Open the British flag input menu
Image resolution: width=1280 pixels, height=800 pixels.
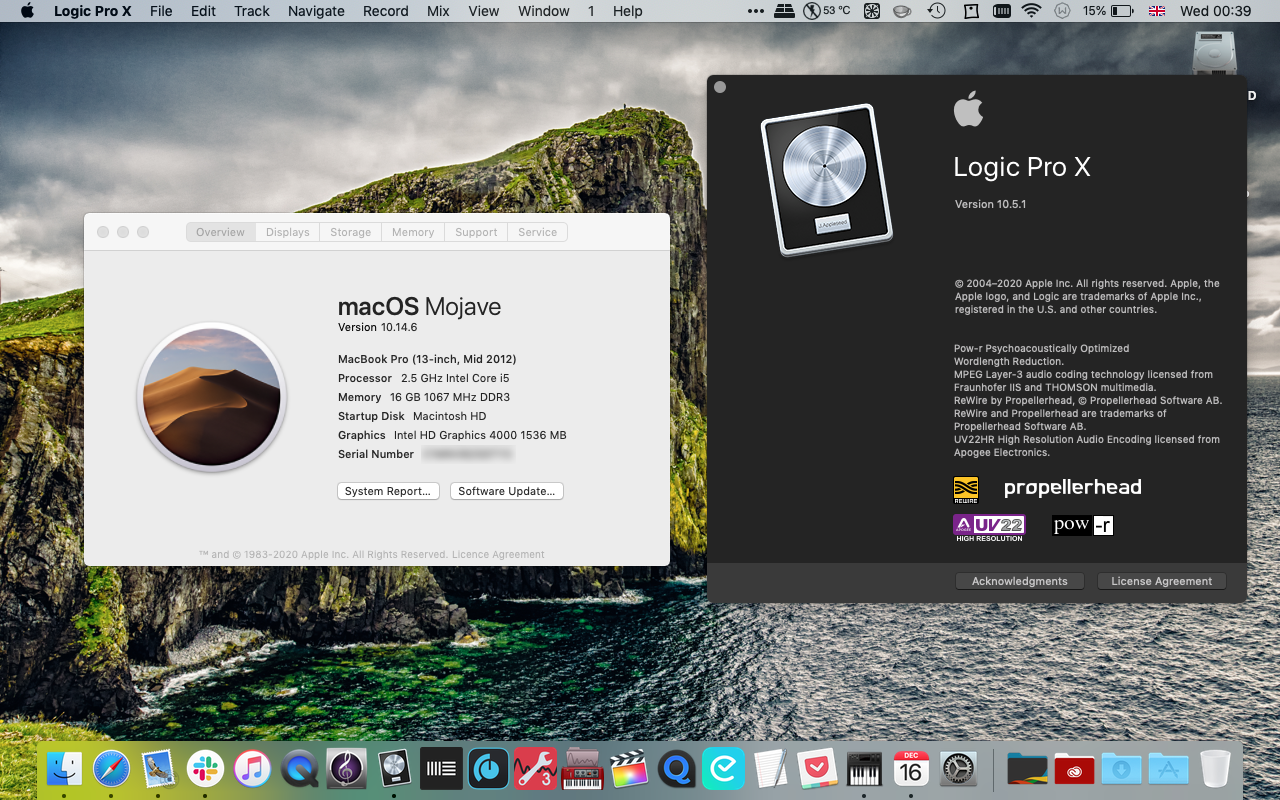coord(1157,11)
